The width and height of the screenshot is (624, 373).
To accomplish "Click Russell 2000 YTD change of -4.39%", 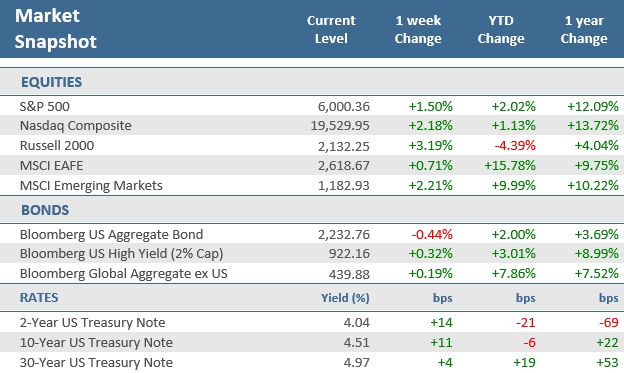I will pyautogui.click(x=515, y=146).
